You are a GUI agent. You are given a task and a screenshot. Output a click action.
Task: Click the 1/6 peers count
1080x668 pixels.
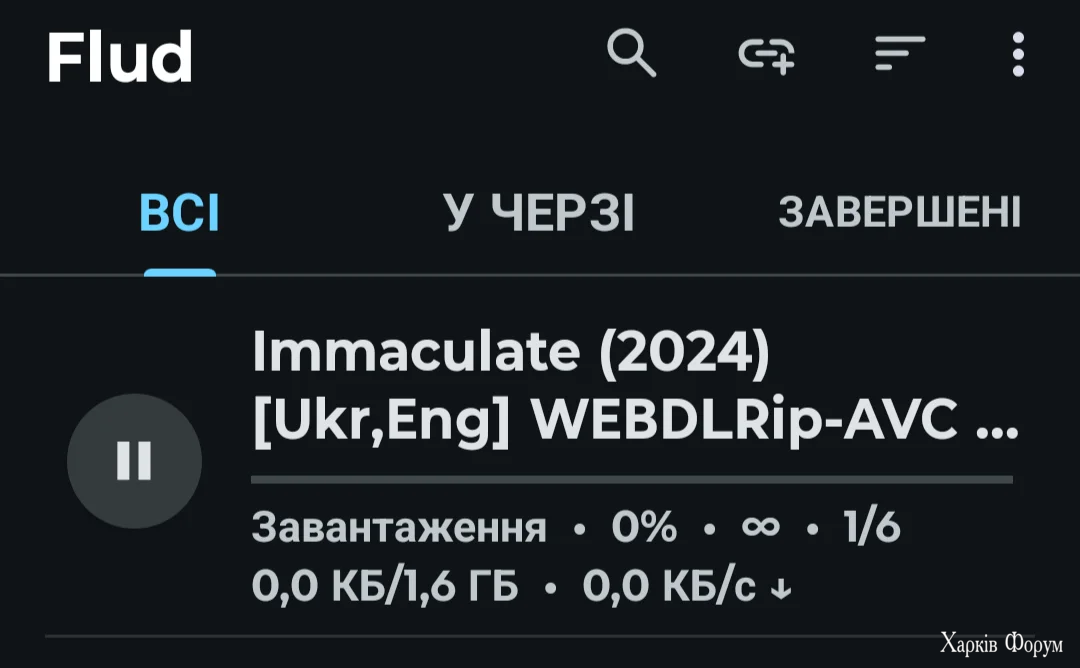872,528
